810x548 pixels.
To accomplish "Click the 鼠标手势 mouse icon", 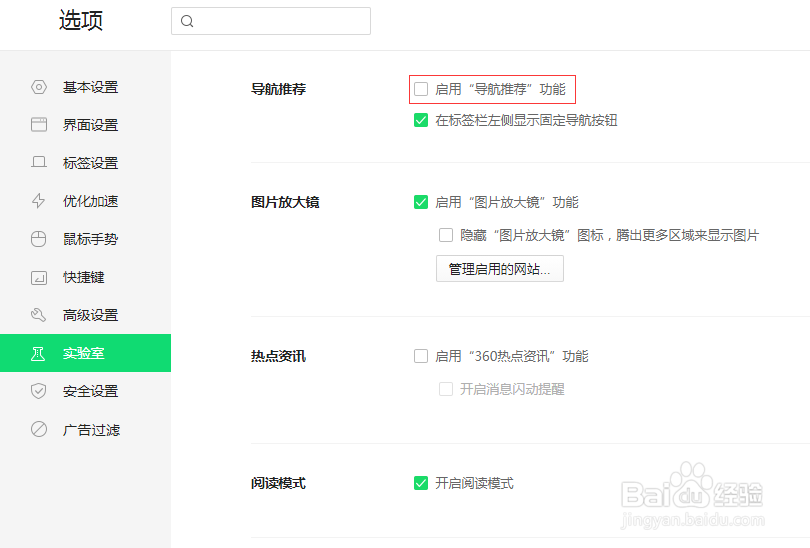I will (39, 239).
